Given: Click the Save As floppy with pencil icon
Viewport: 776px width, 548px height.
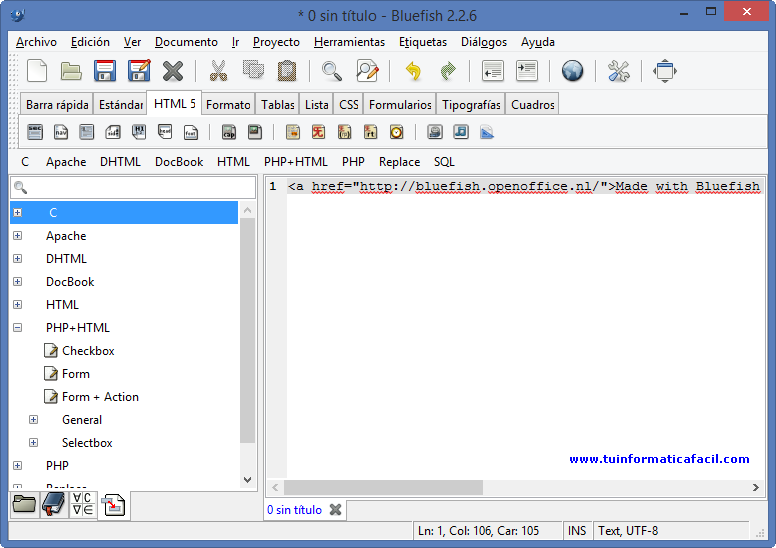Looking at the screenshot, I should [x=139, y=71].
